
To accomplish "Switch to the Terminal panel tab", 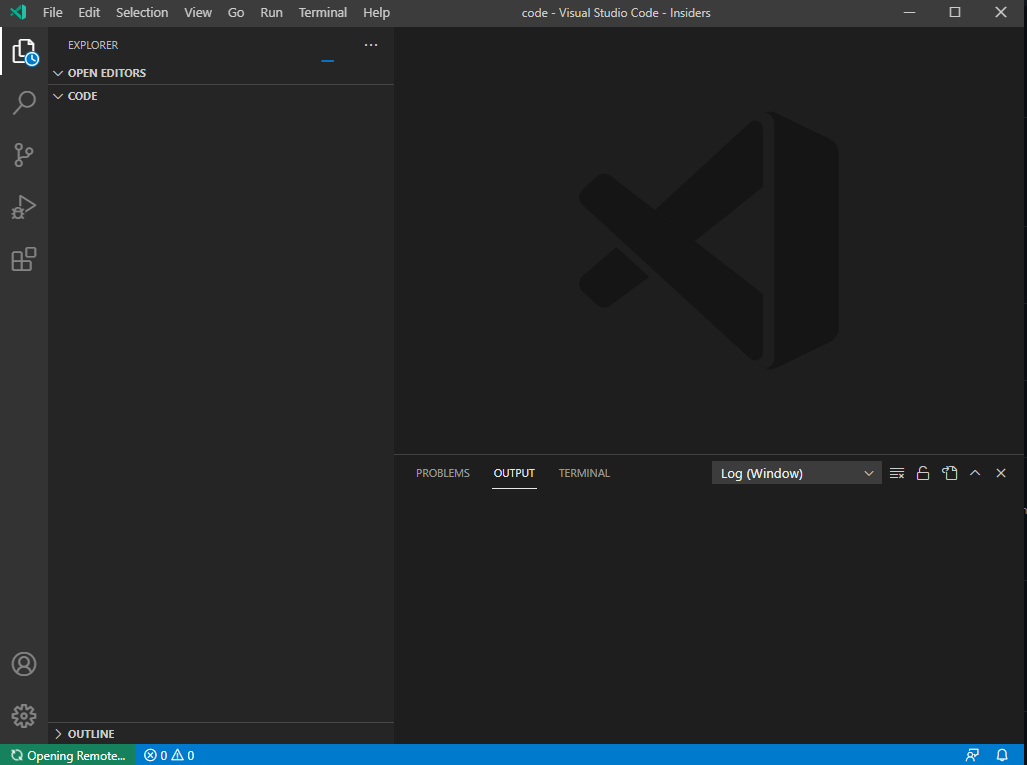I will point(584,473).
